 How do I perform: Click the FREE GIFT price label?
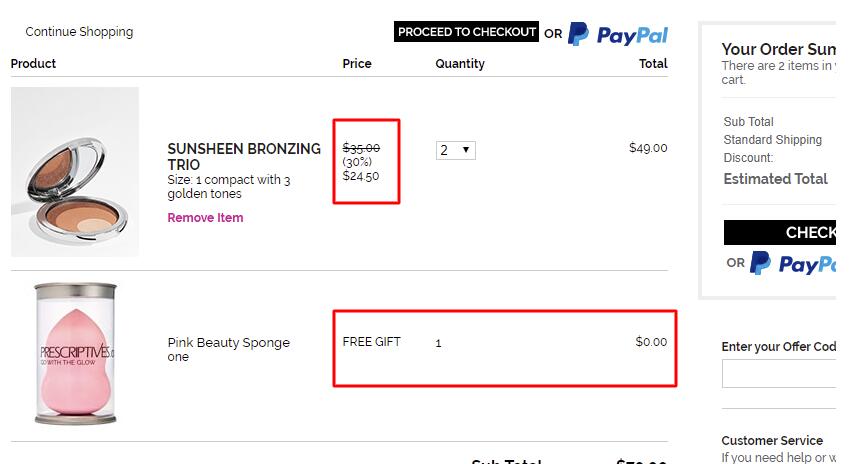click(x=371, y=341)
